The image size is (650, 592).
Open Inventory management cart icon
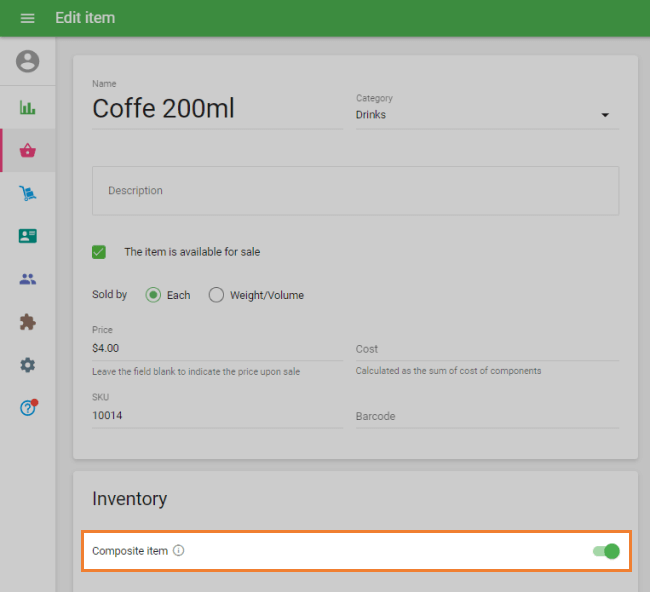coord(27,193)
